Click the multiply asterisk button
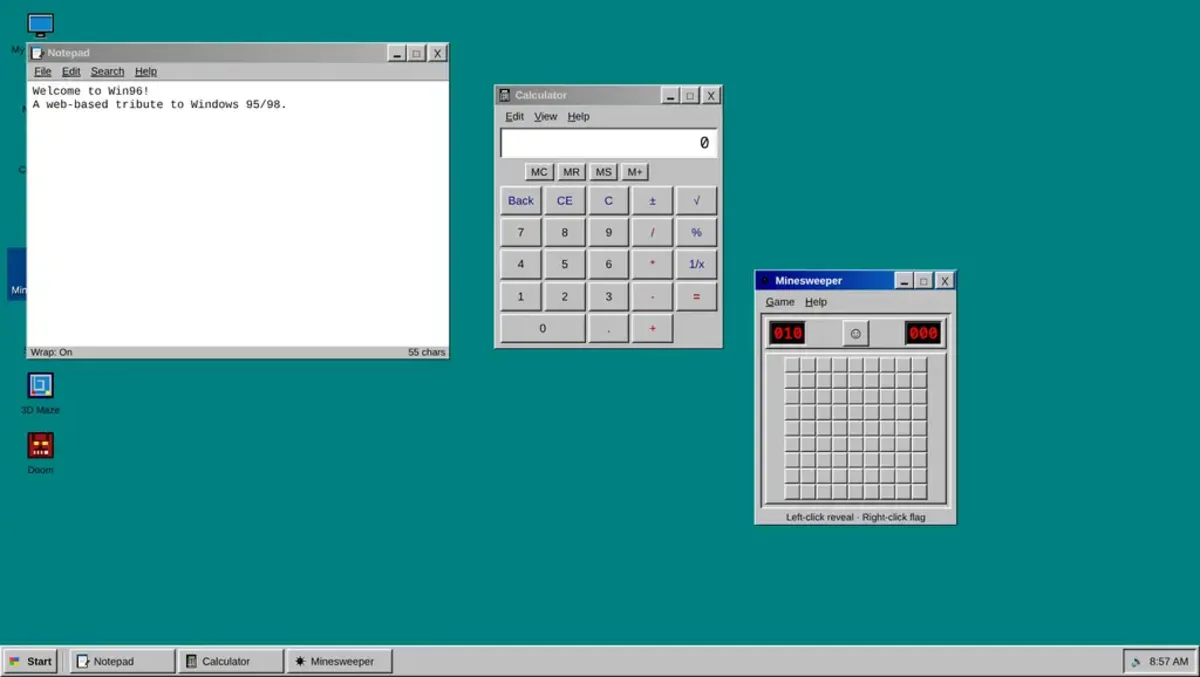This screenshot has height=677, width=1200. pos(652,264)
